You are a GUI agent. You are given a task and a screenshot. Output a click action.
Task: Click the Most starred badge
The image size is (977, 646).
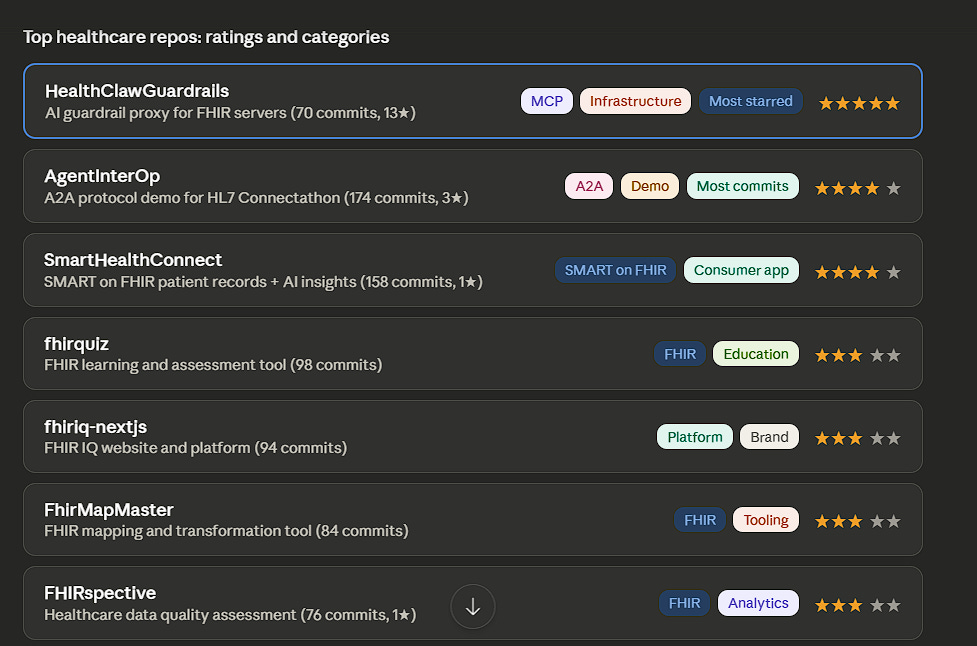[750, 101]
